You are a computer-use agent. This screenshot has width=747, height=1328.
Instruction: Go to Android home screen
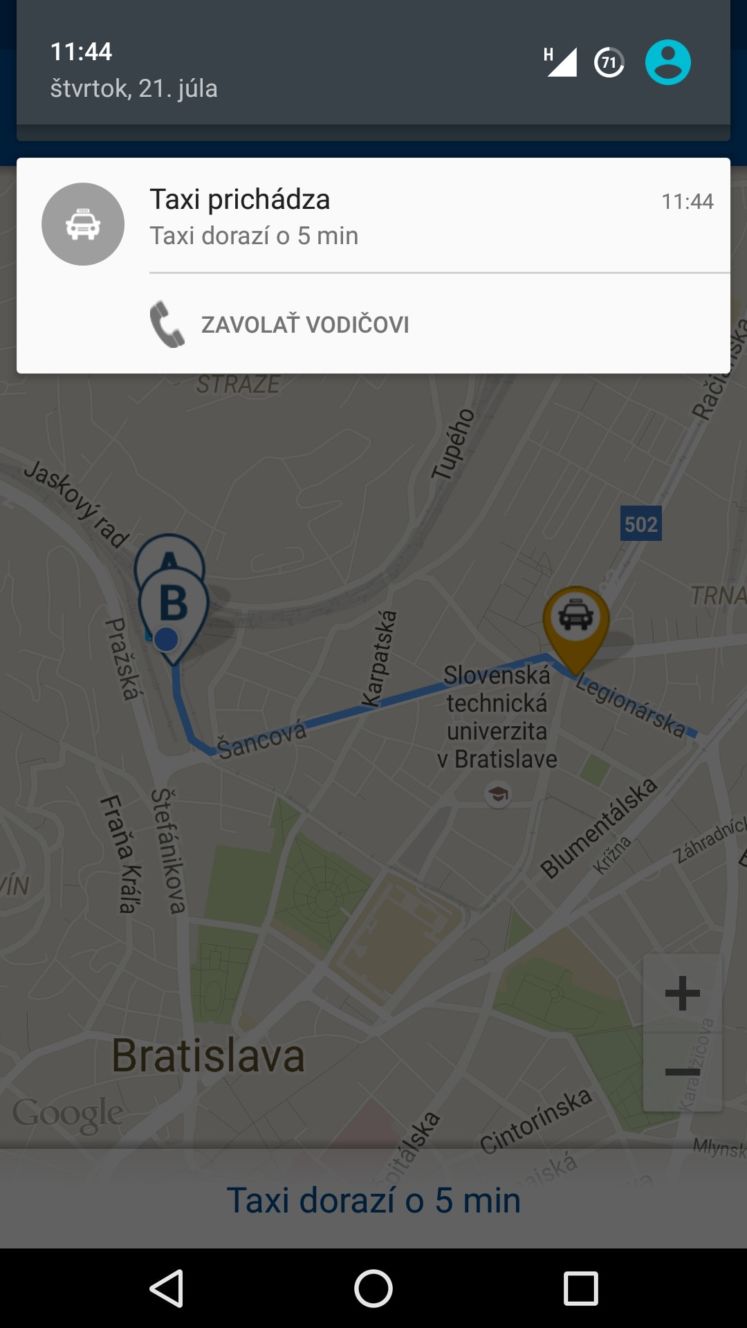coord(373,1288)
